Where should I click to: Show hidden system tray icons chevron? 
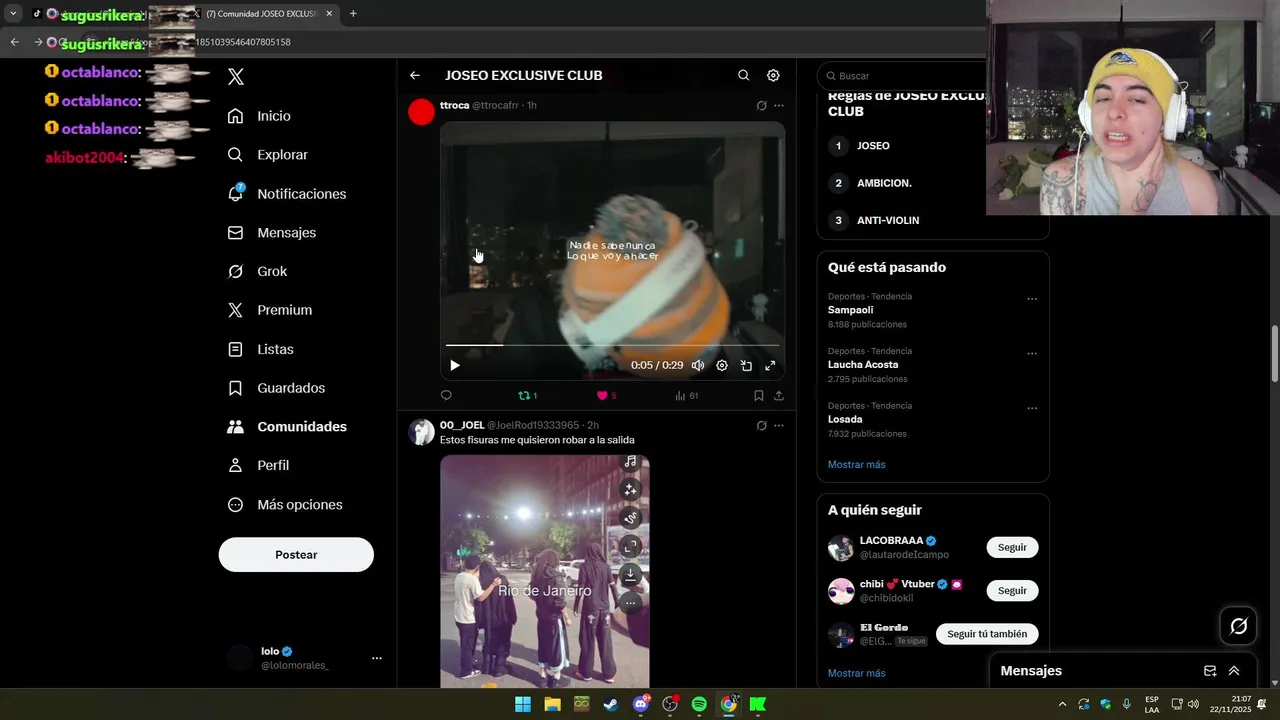[x=1062, y=705]
